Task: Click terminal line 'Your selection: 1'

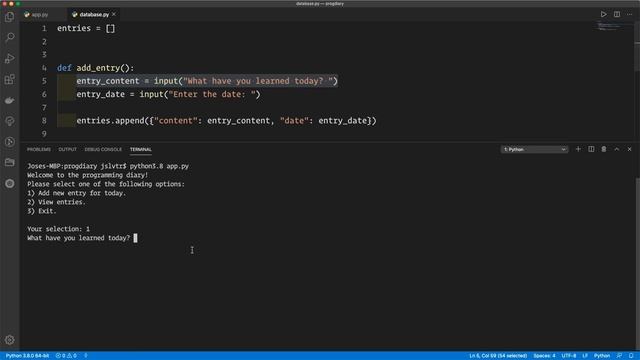Action: tap(58, 229)
